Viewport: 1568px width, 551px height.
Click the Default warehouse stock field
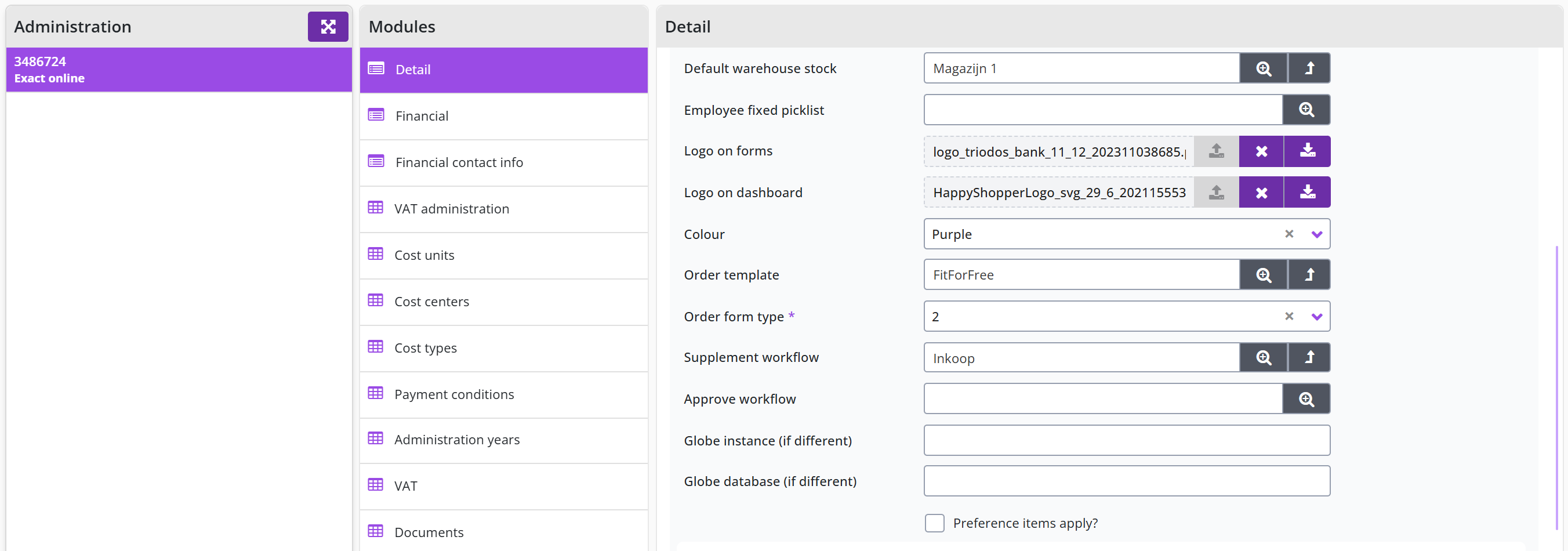click(1081, 68)
